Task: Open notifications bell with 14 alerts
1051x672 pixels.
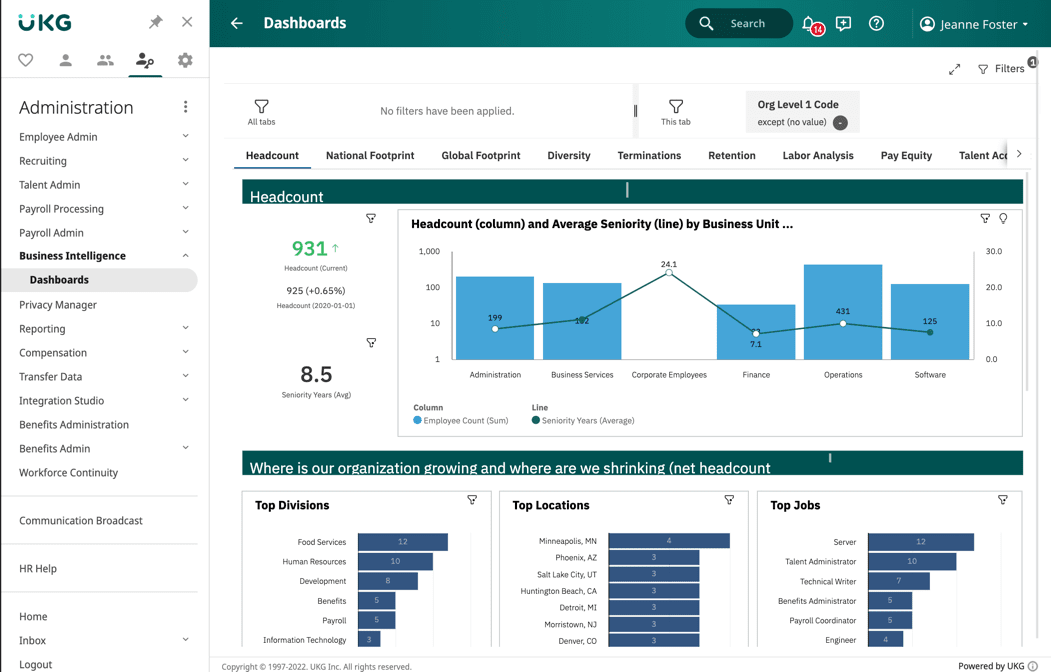Action: [809, 24]
